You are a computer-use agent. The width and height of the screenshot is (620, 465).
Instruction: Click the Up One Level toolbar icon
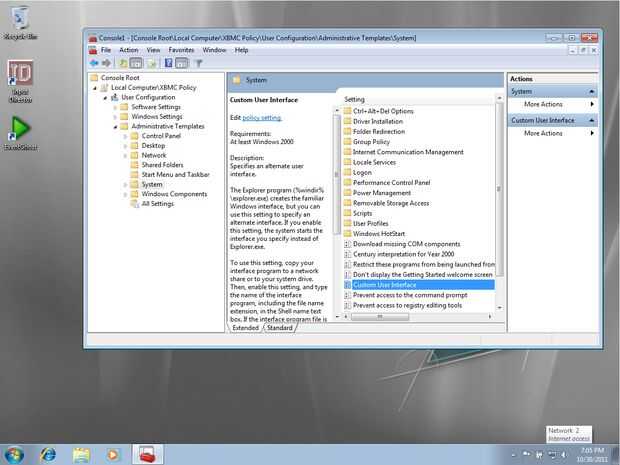click(x=123, y=63)
